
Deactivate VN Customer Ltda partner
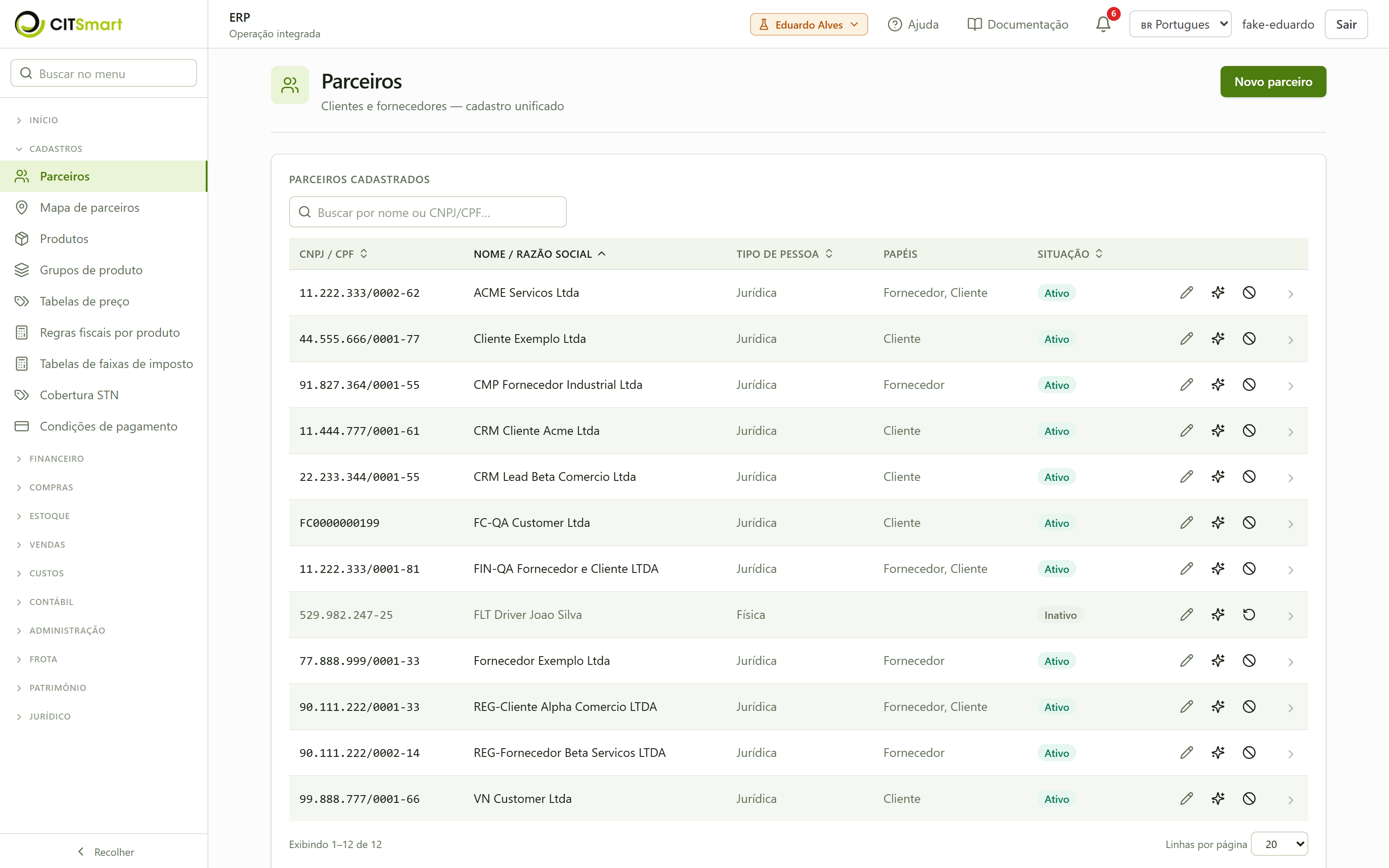click(x=1249, y=799)
